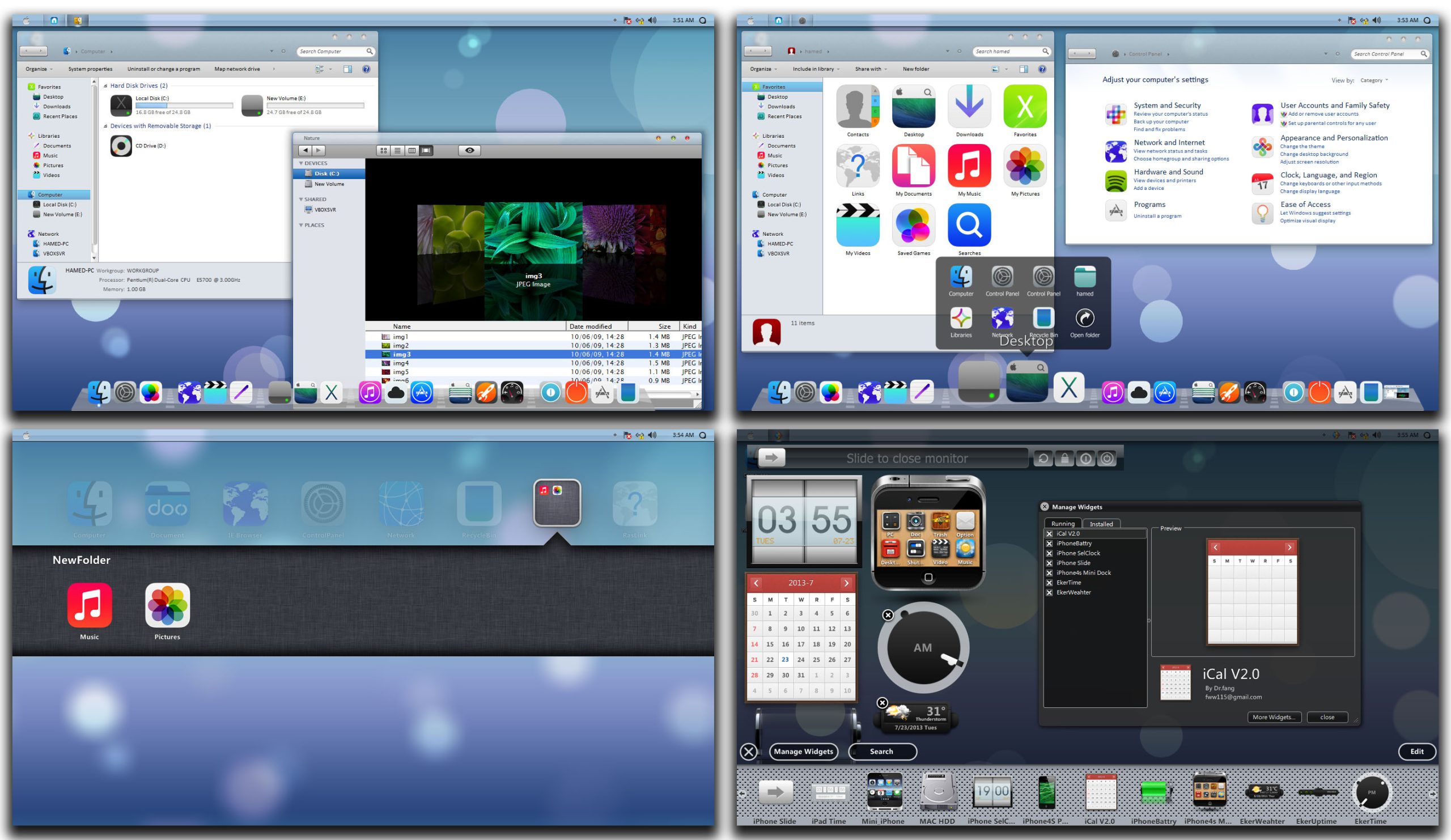Open the Share with menu
Screen dimensions: 1451x840
pyautogui.click(x=871, y=69)
